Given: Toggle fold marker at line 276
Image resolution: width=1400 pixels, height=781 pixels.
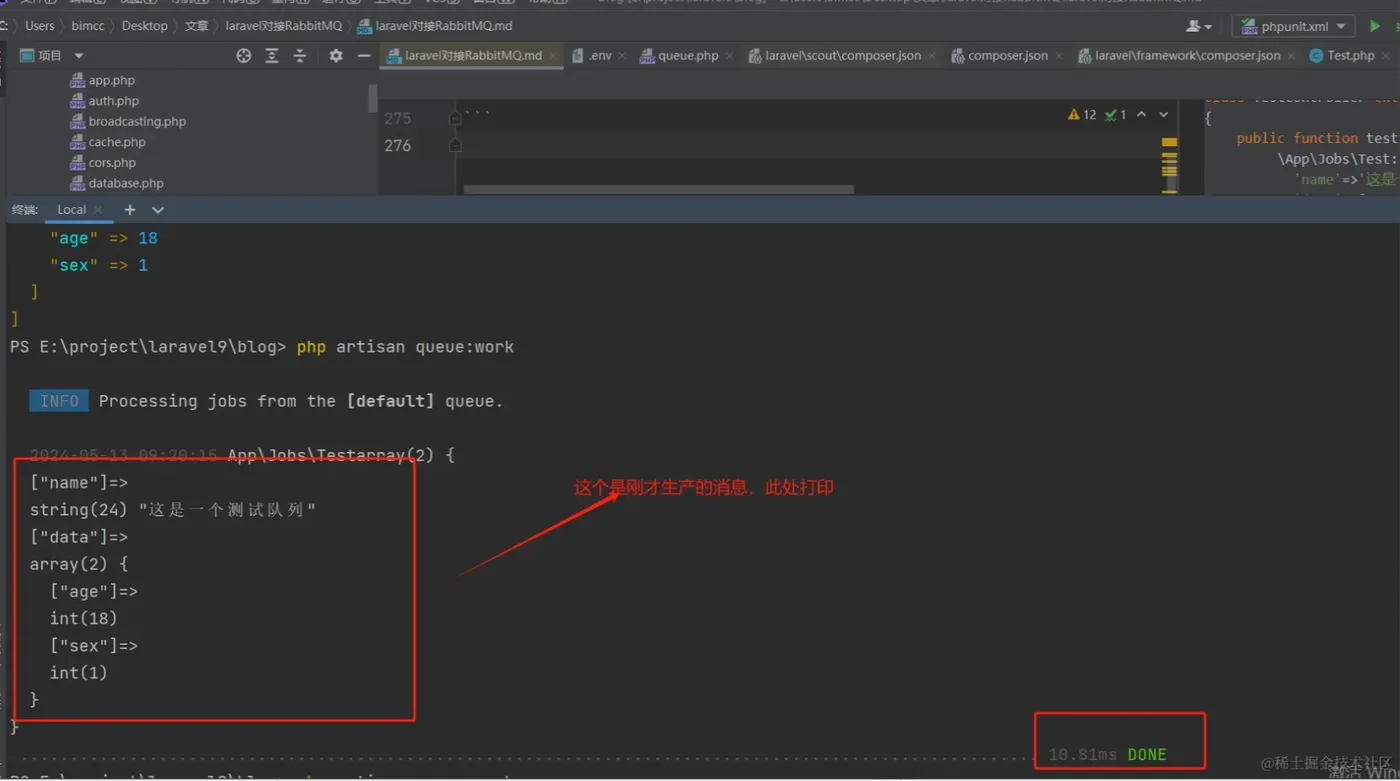Looking at the screenshot, I should (455, 145).
